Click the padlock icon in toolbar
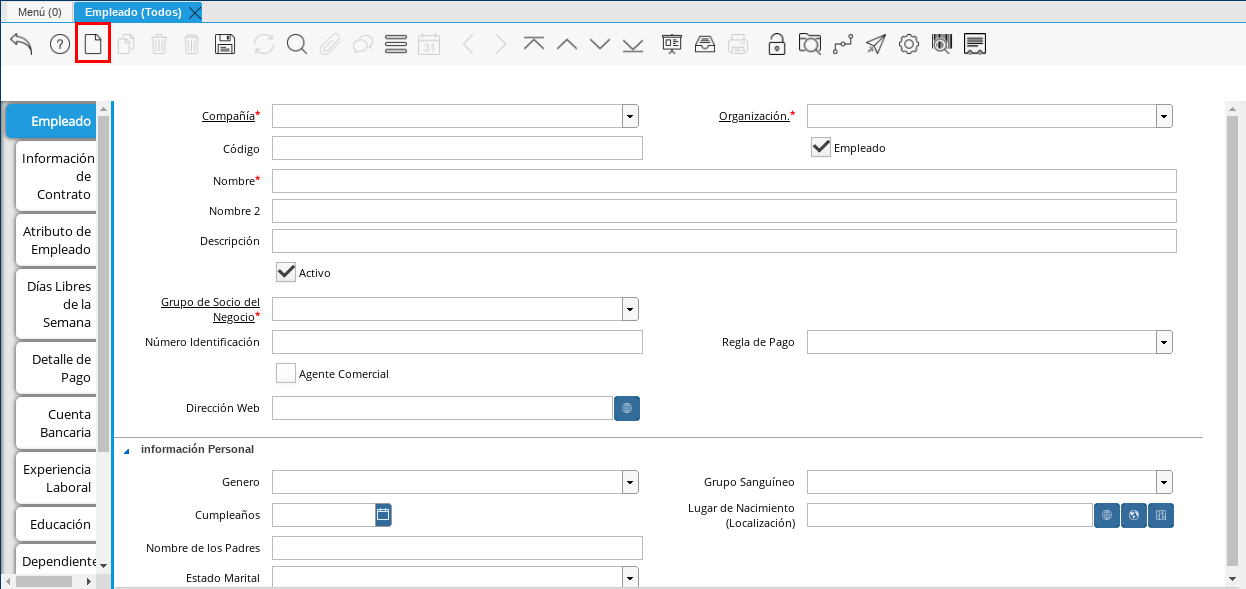This screenshot has width=1246, height=589. tap(776, 44)
